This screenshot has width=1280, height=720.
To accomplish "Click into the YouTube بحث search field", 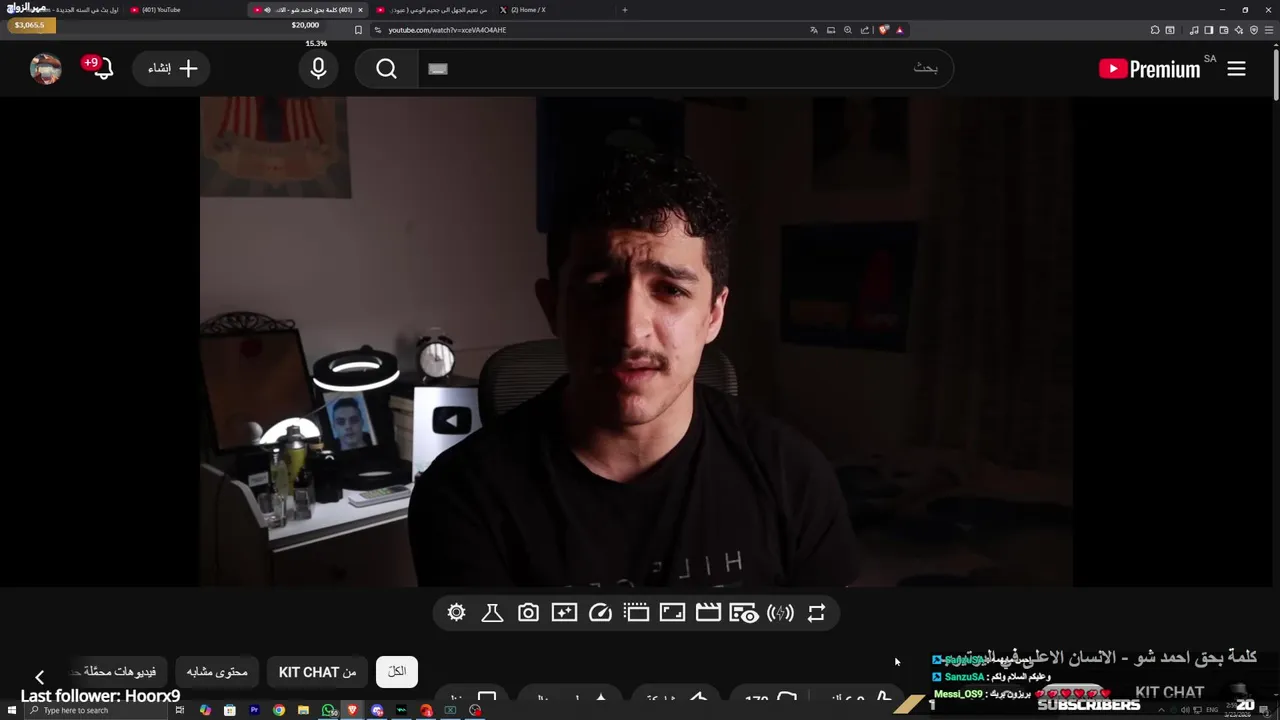I will pyautogui.click(x=685, y=68).
